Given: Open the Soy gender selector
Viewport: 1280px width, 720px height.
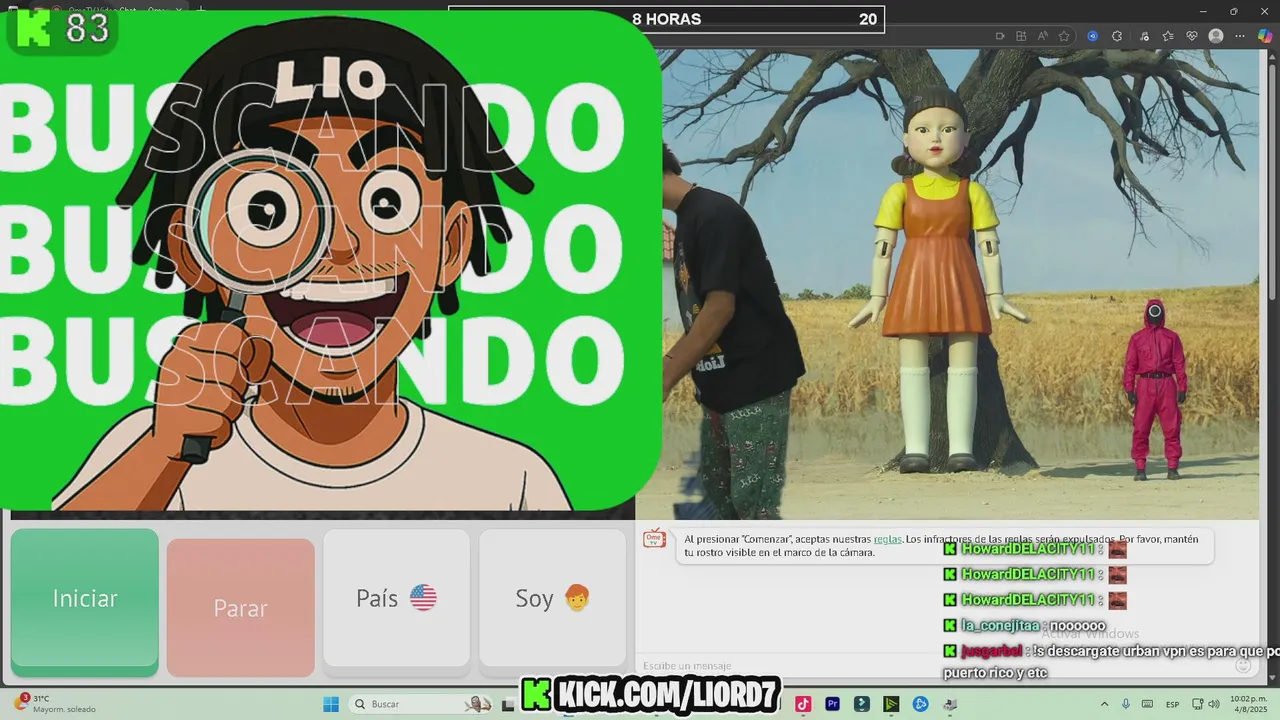Looking at the screenshot, I should [x=553, y=598].
